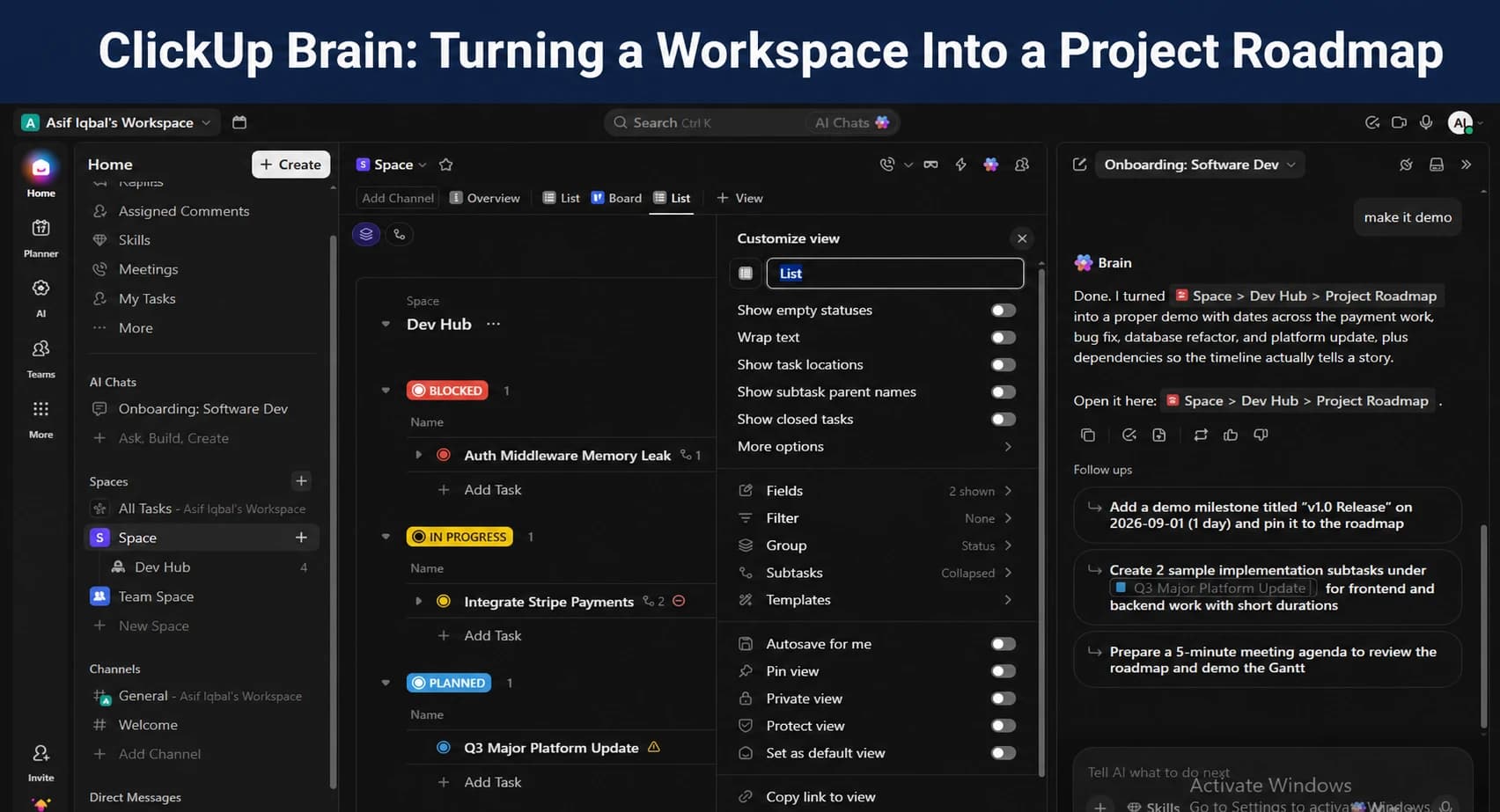
Task: Open Fields settings
Action: click(x=875, y=491)
